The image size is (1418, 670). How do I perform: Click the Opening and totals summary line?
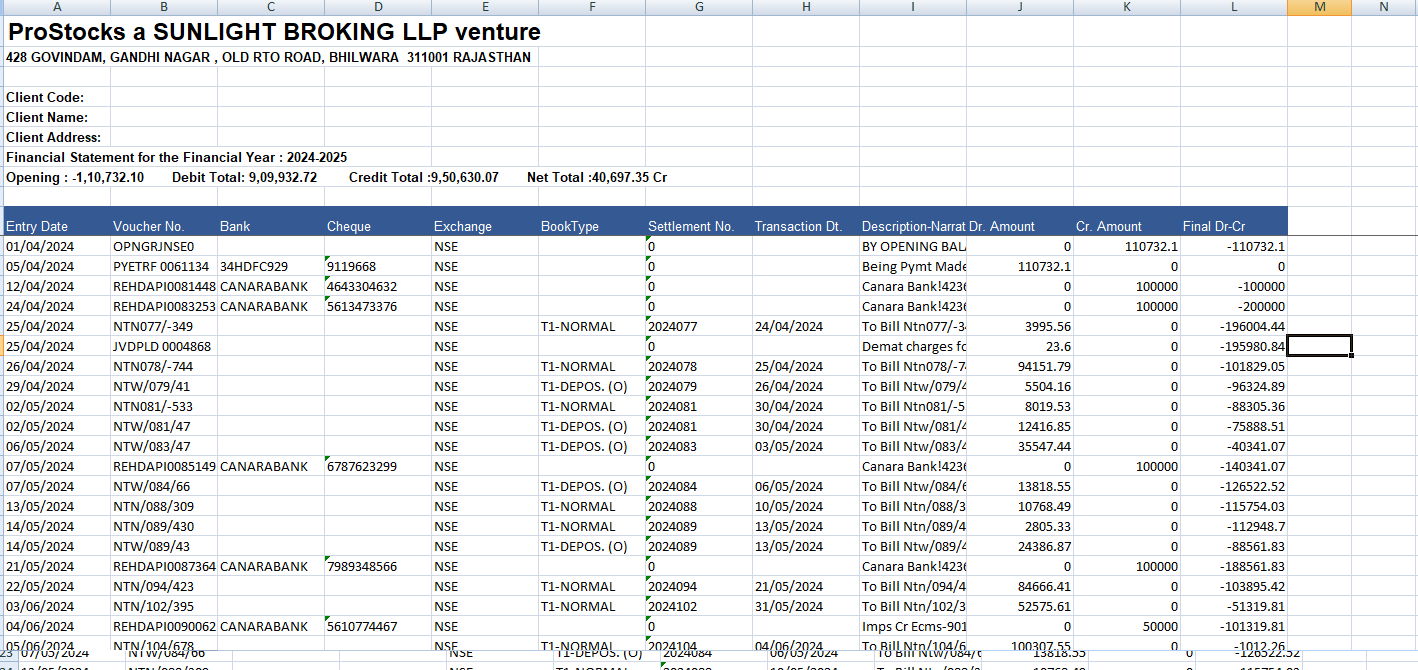click(337, 177)
